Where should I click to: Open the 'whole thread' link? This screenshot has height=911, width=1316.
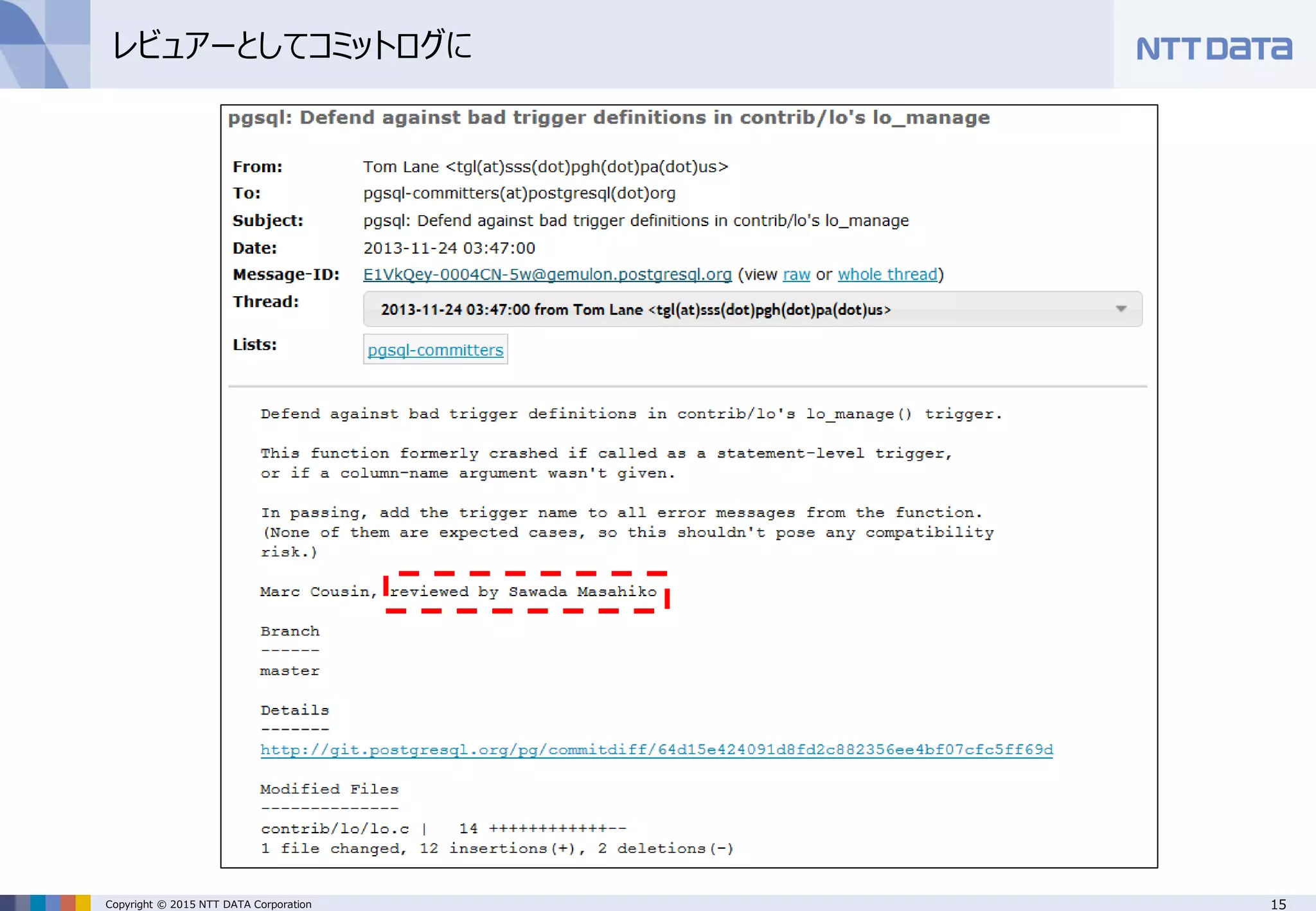tap(887, 274)
